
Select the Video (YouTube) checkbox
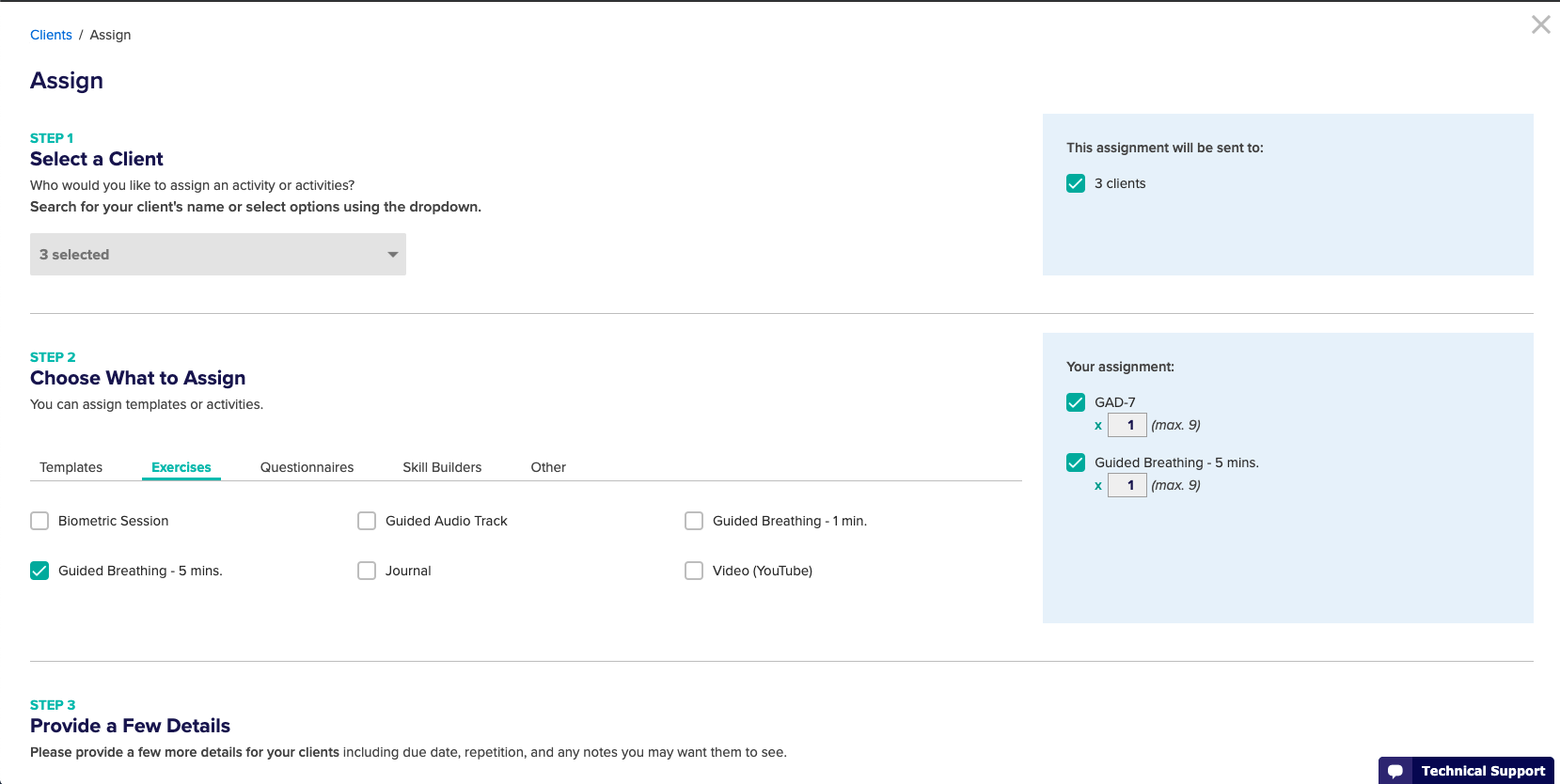click(694, 571)
